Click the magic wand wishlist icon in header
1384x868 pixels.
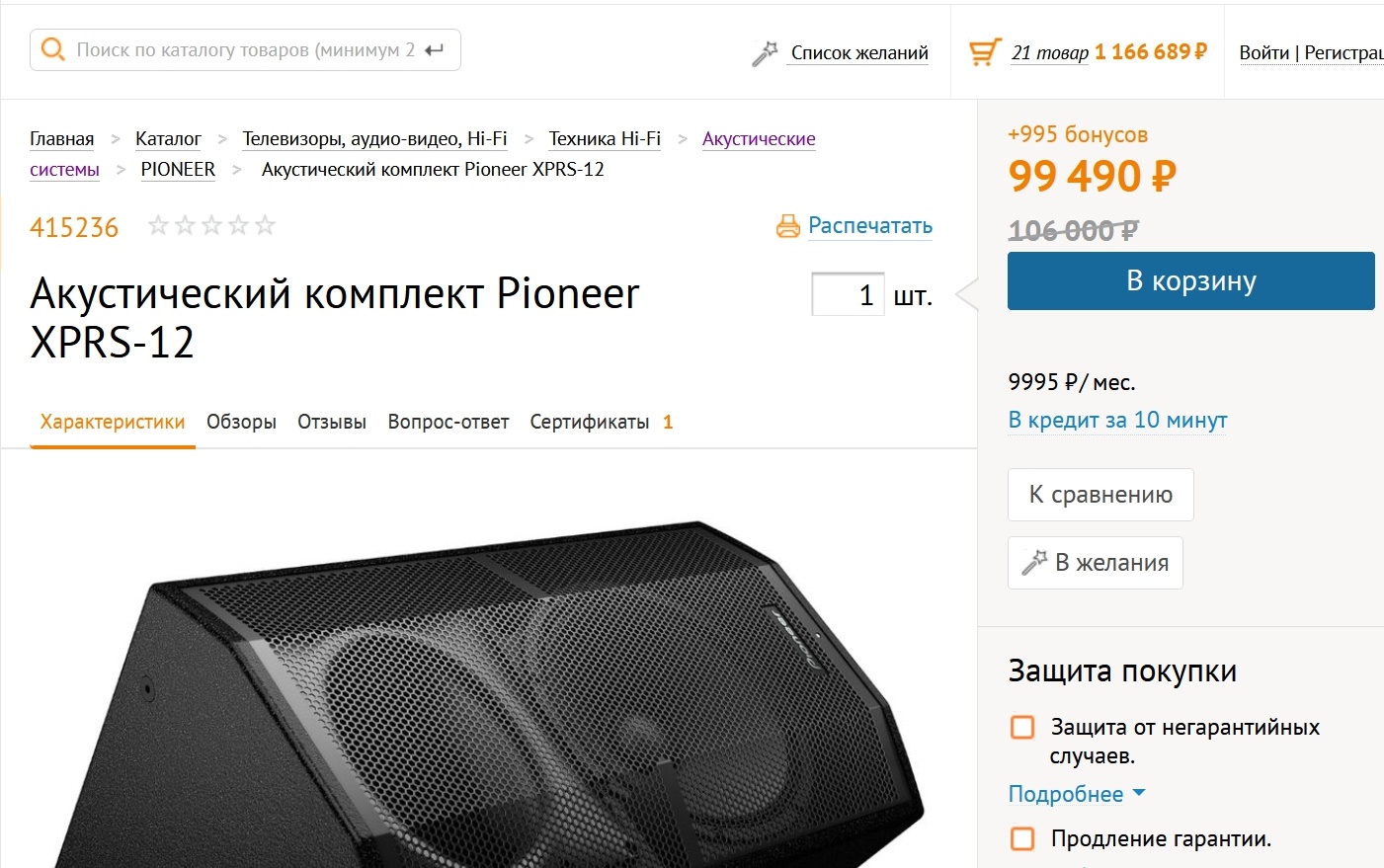(x=764, y=53)
